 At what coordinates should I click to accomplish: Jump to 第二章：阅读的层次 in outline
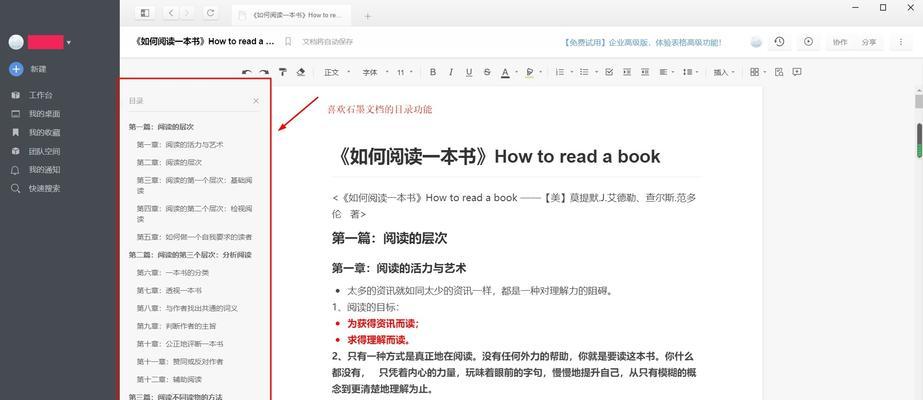170,162
